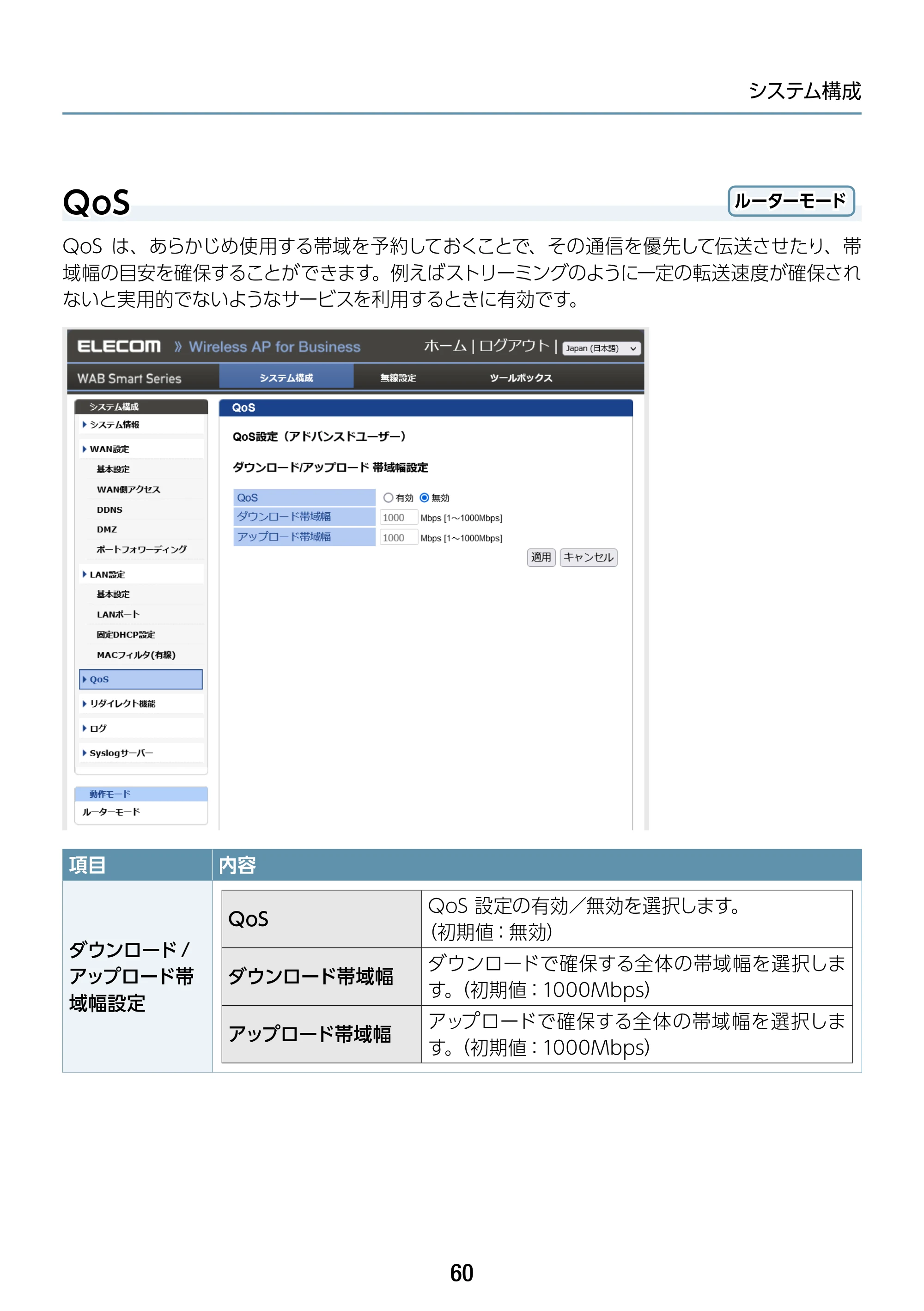Click the ルーターモード badge beside QoS heading
The image size is (924, 1311).
click(x=790, y=201)
